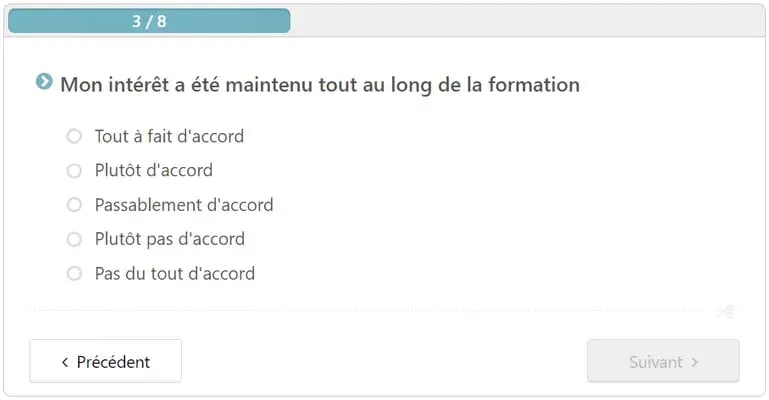
Task: Click the left chevron inside the Précédent button
Action: [65, 362]
